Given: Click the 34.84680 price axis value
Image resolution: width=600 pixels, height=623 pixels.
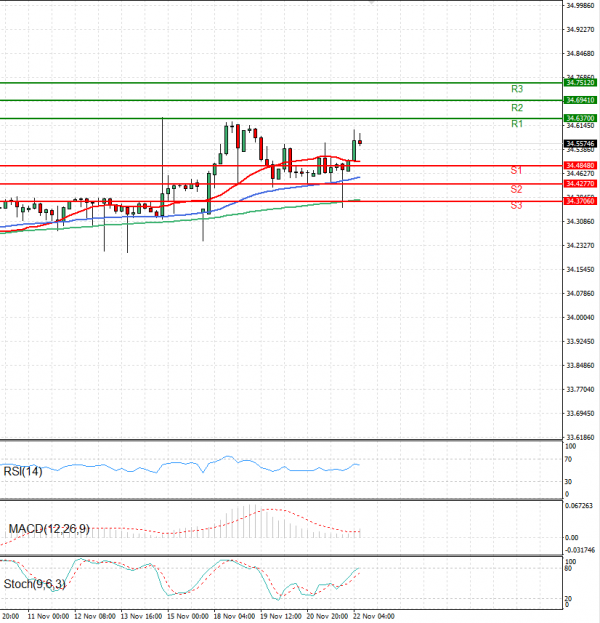Looking at the screenshot, I should (580, 54).
